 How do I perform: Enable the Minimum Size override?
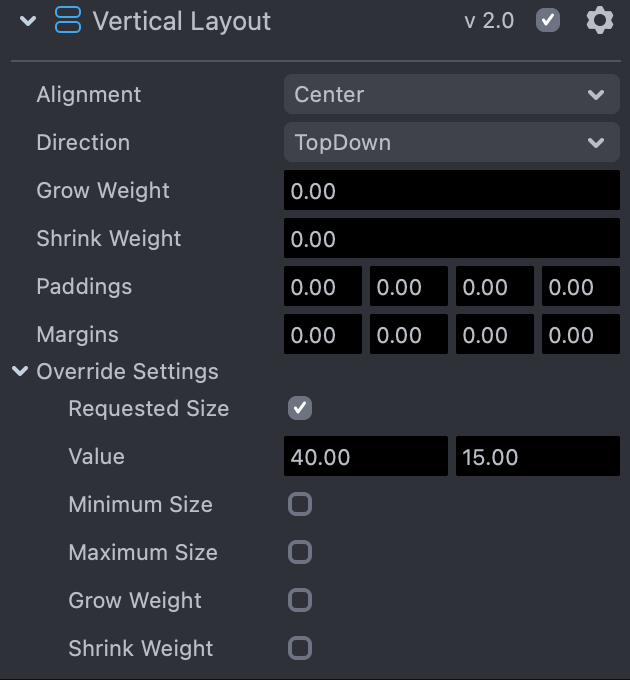pyautogui.click(x=300, y=504)
